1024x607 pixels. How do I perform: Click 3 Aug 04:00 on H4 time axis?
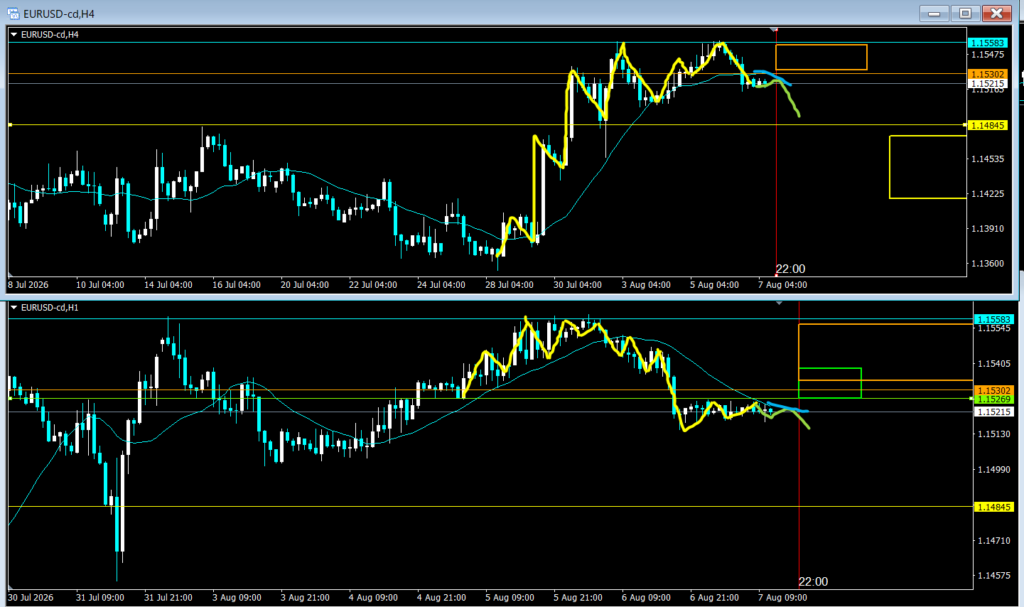(x=646, y=285)
